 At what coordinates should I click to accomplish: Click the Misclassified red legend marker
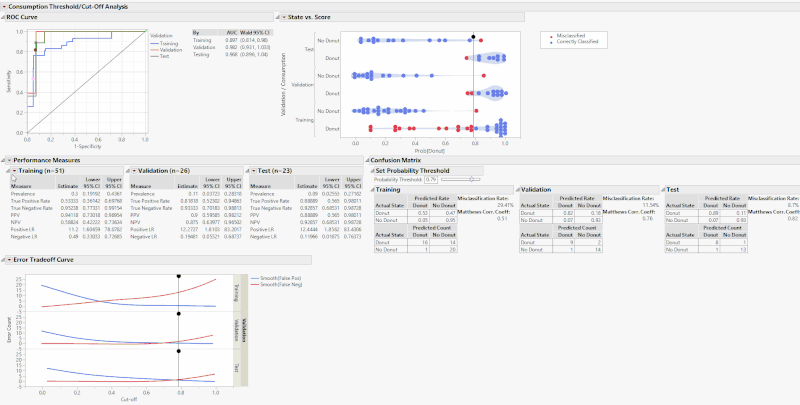tap(552, 36)
